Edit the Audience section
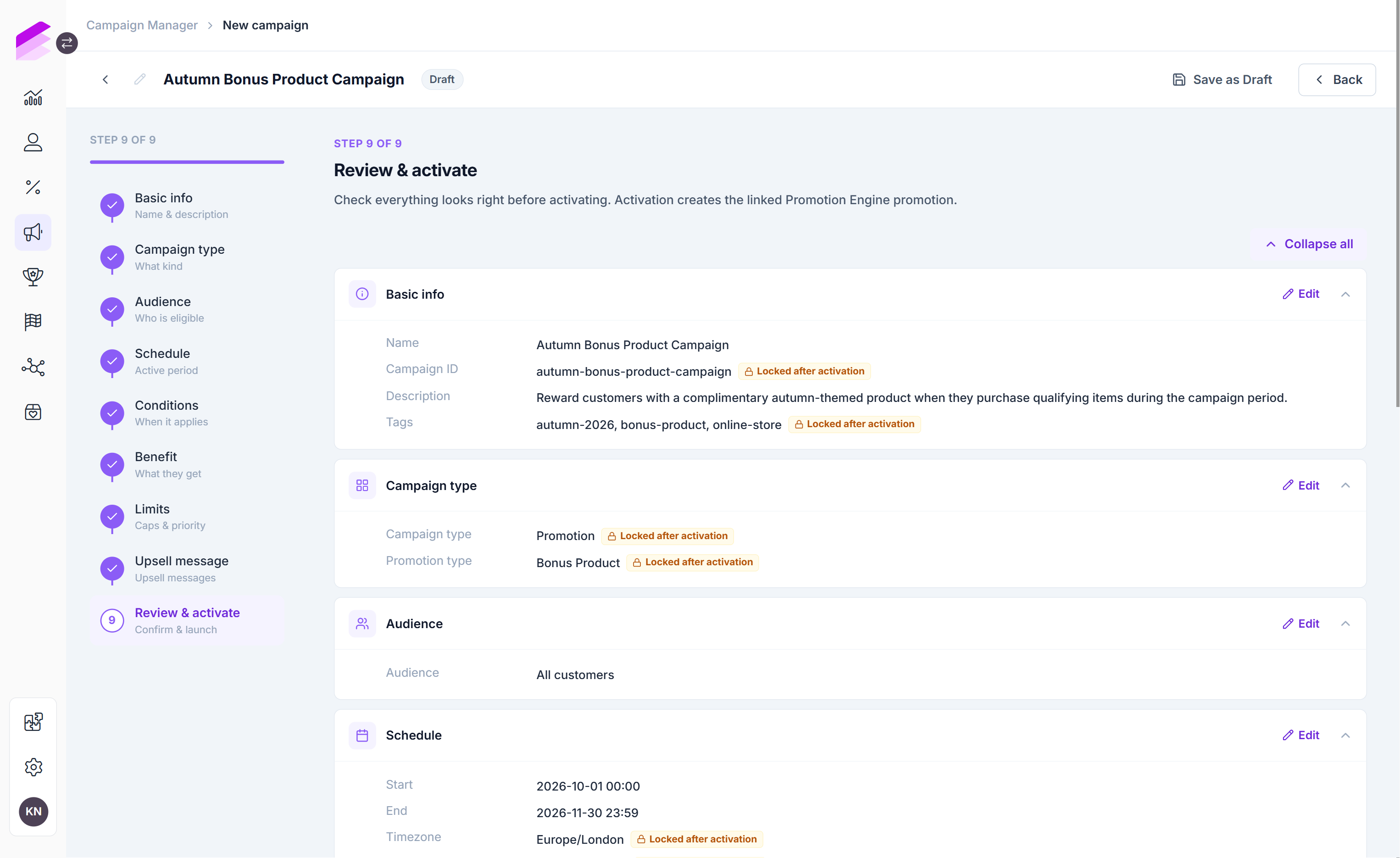 click(x=1300, y=624)
